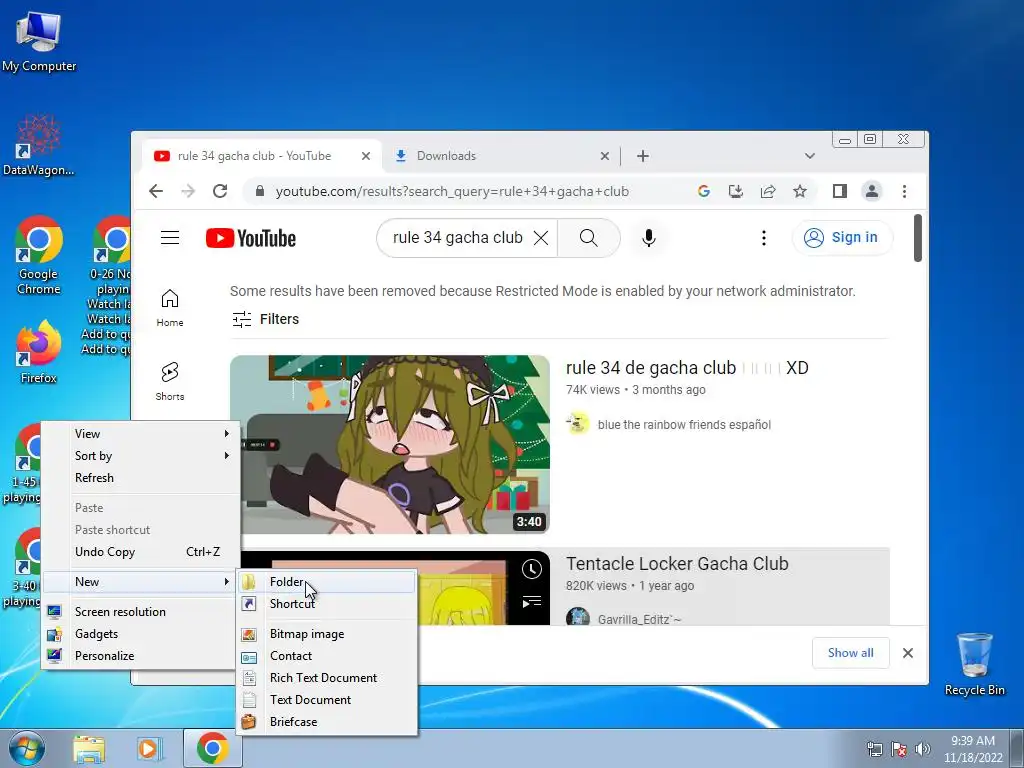This screenshot has width=1024, height=768.
Task: Launch Google Chrome desktop shortcut
Action: (39, 255)
